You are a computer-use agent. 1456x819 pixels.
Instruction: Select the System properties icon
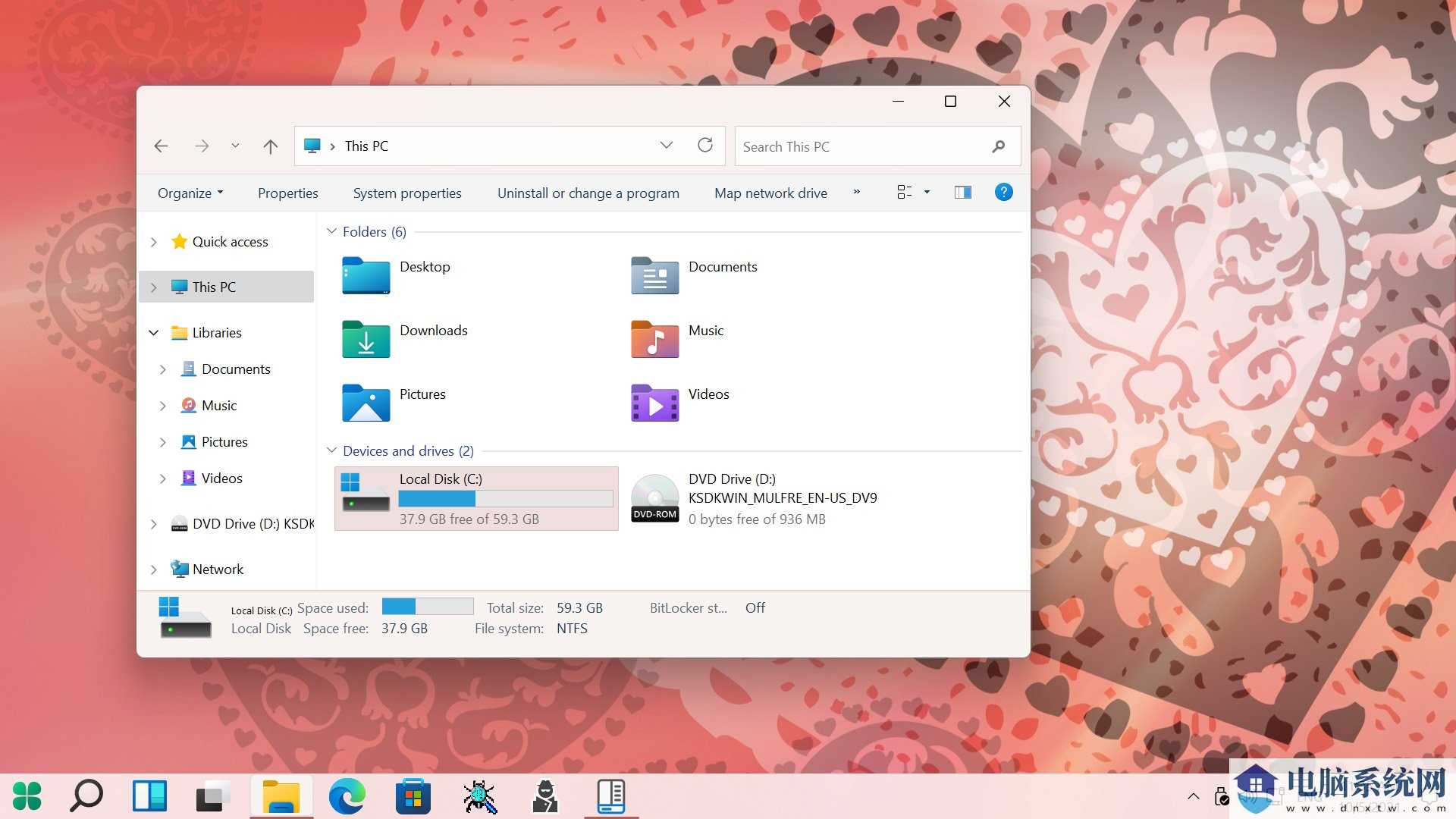coord(408,192)
